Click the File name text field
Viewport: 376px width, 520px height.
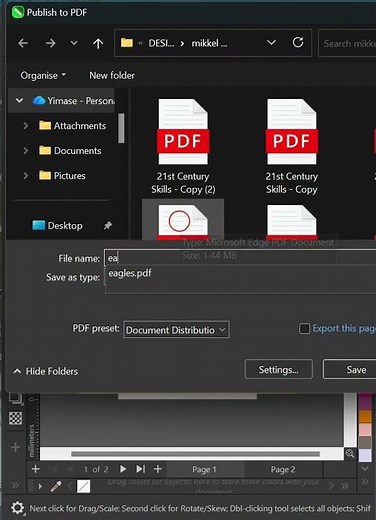240,258
